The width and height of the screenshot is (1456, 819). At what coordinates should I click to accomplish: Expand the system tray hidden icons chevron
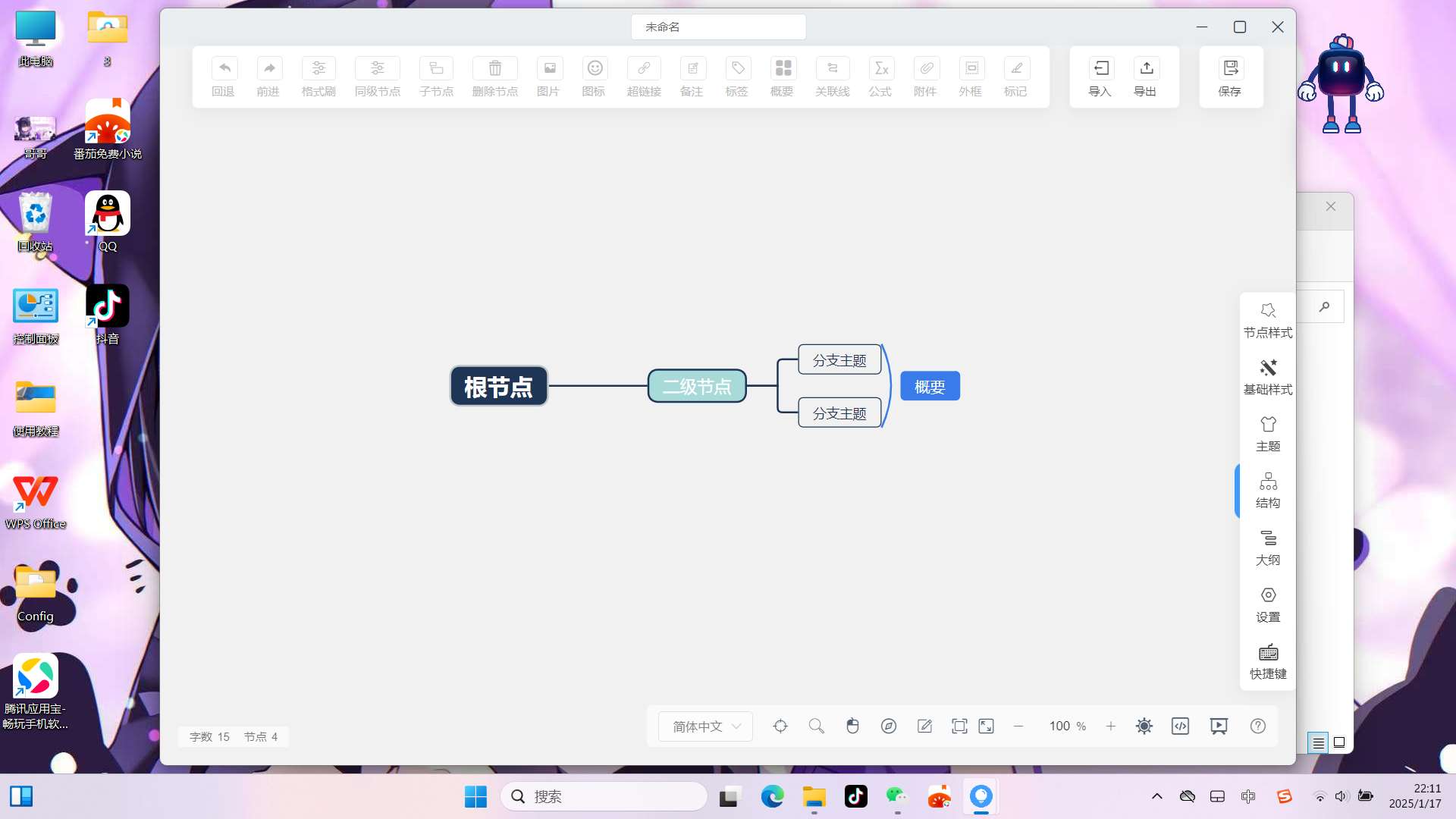point(1157,796)
